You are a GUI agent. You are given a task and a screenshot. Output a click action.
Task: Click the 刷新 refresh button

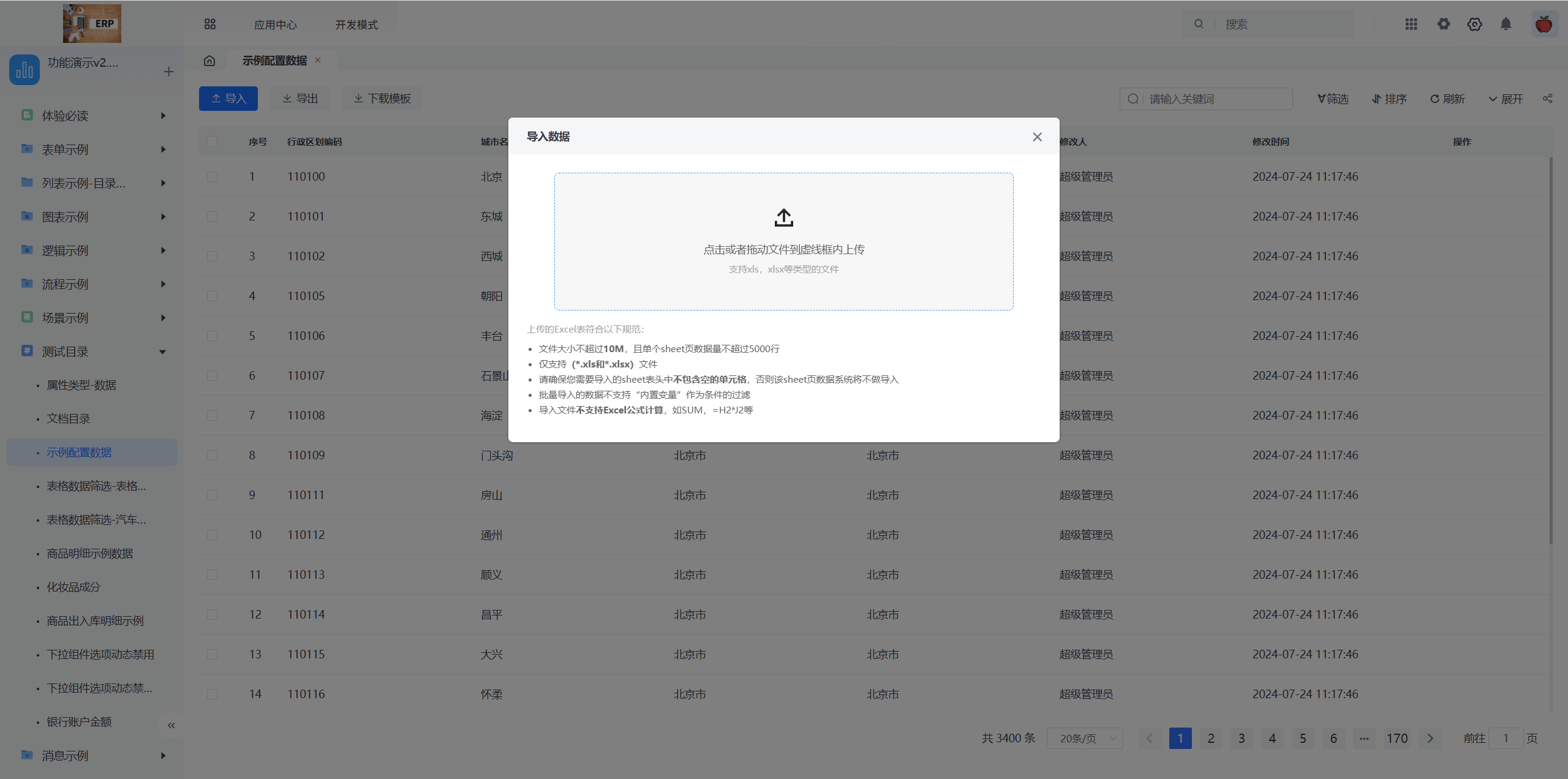(1447, 99)
